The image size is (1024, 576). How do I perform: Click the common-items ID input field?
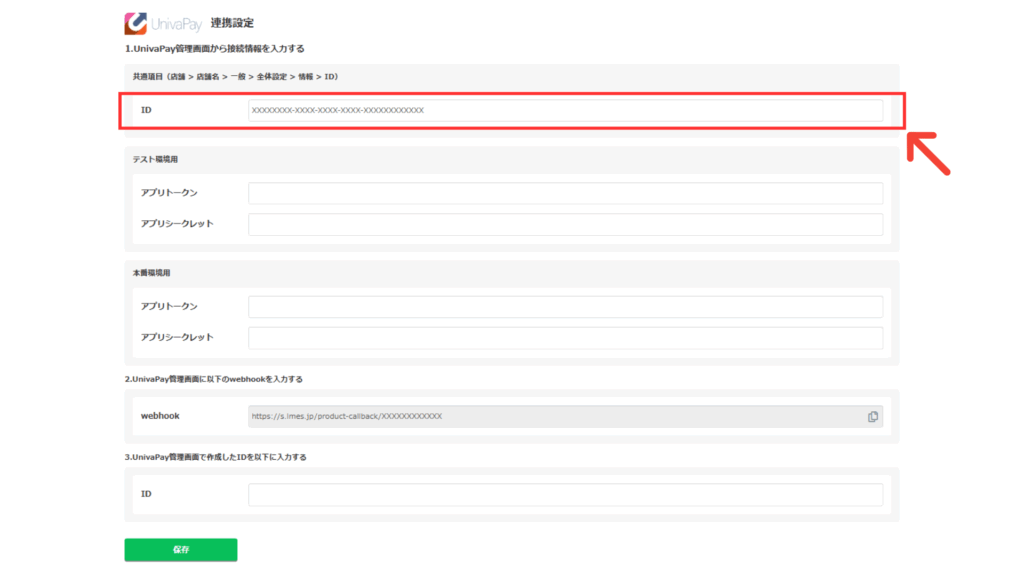566,110
